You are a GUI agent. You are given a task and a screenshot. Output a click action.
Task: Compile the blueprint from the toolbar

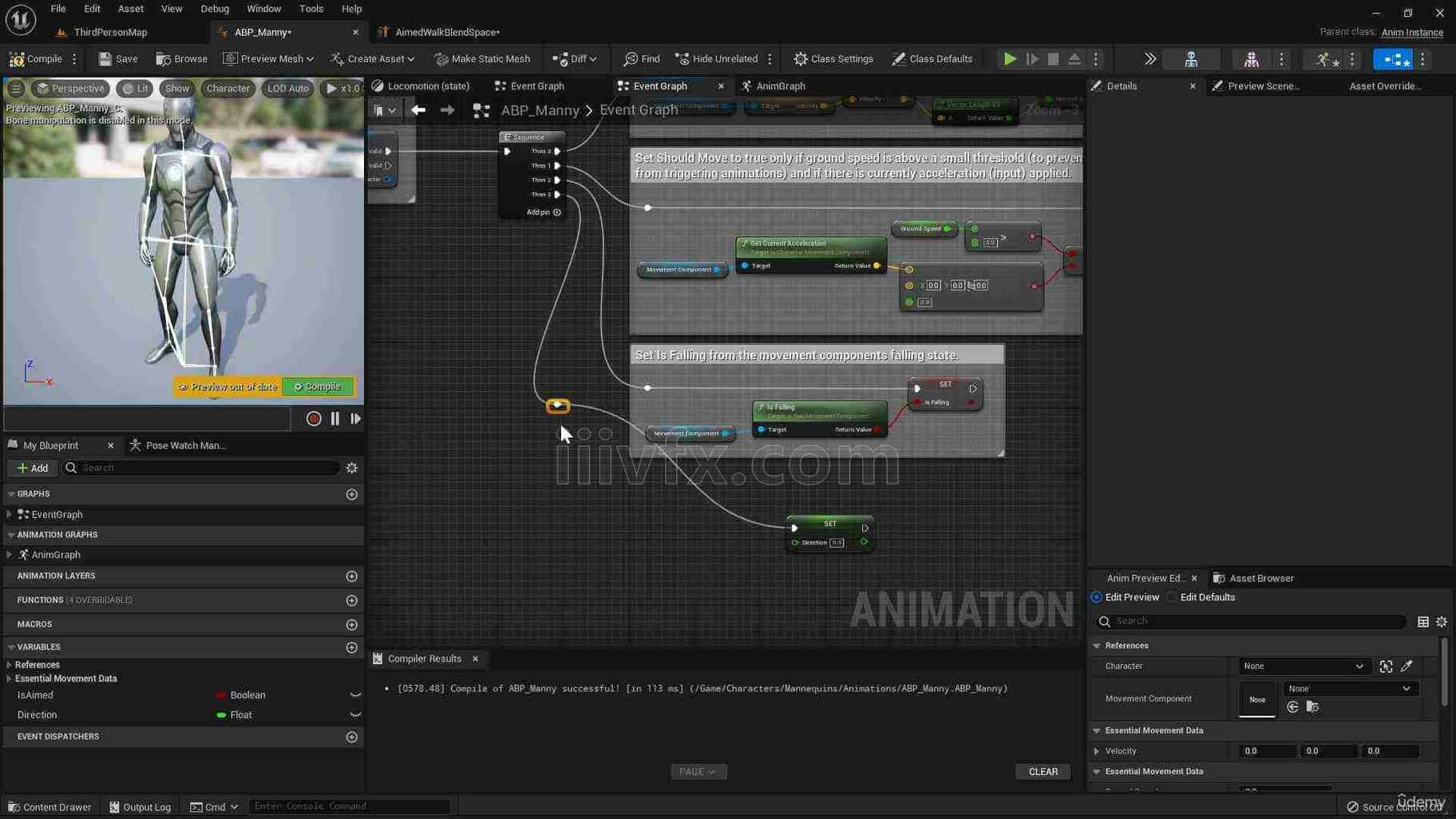pyautogui.click(x=35, y=59)
